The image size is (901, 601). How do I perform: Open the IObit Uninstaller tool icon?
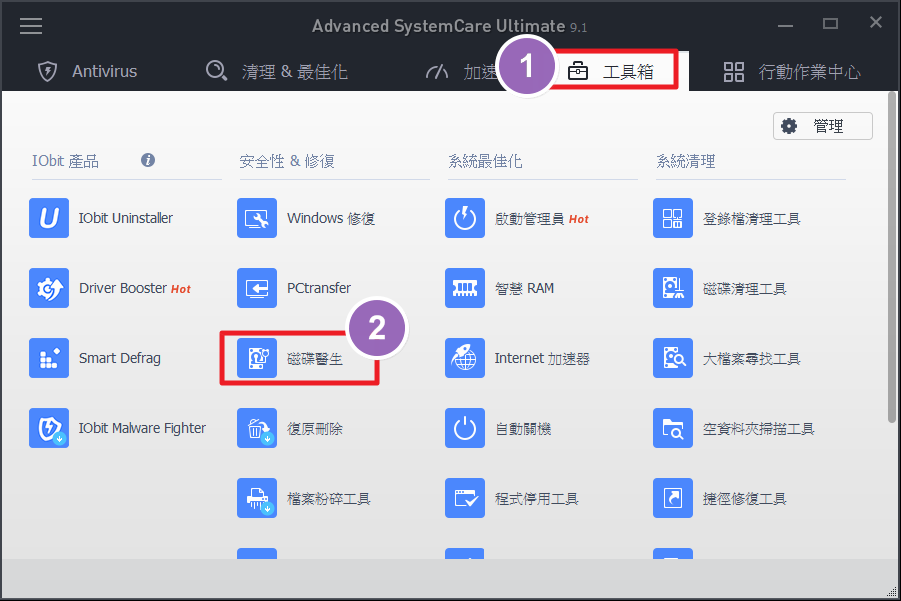(49, 218)
